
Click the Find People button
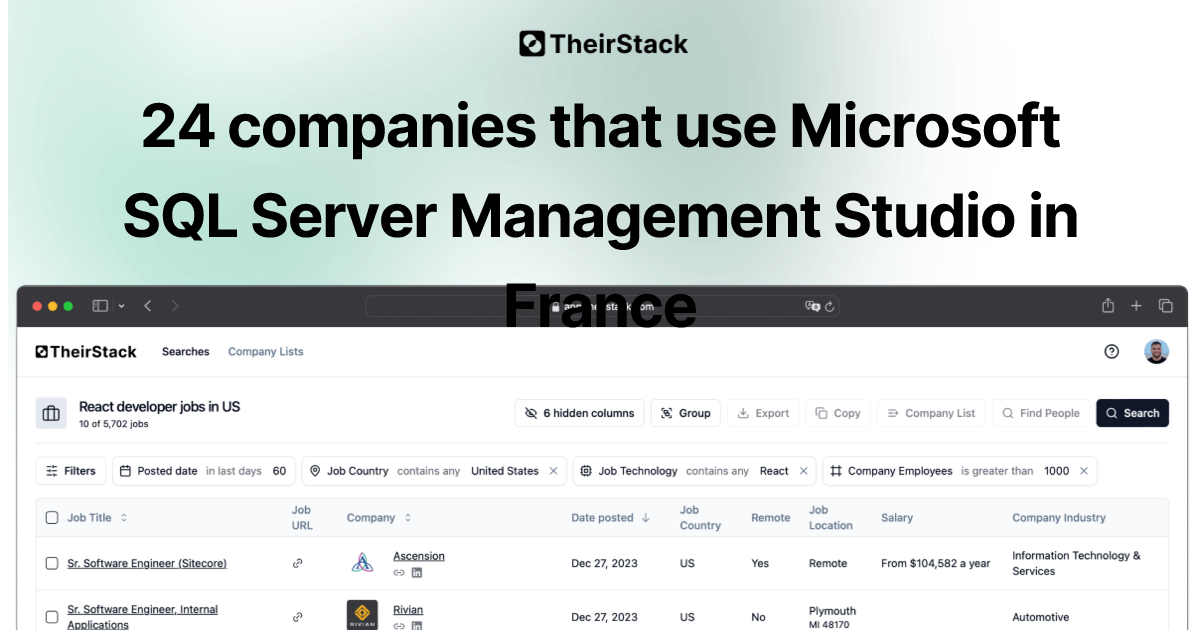coord(1041,413)
